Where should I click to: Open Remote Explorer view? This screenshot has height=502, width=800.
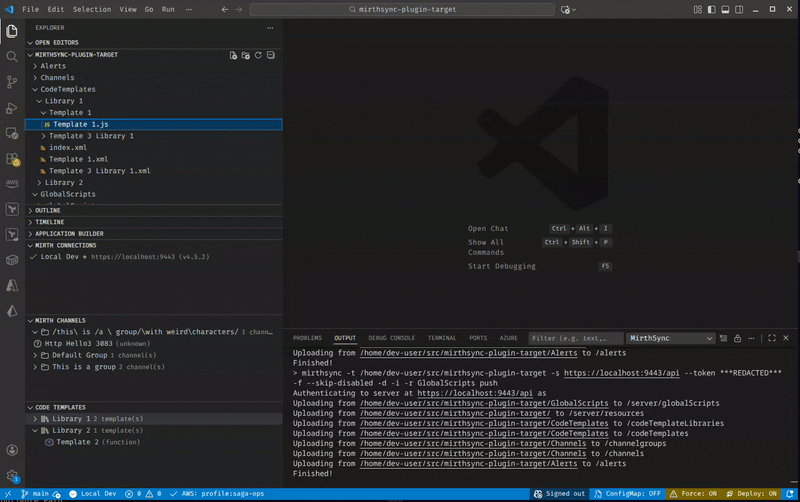[x=12, y=133]
